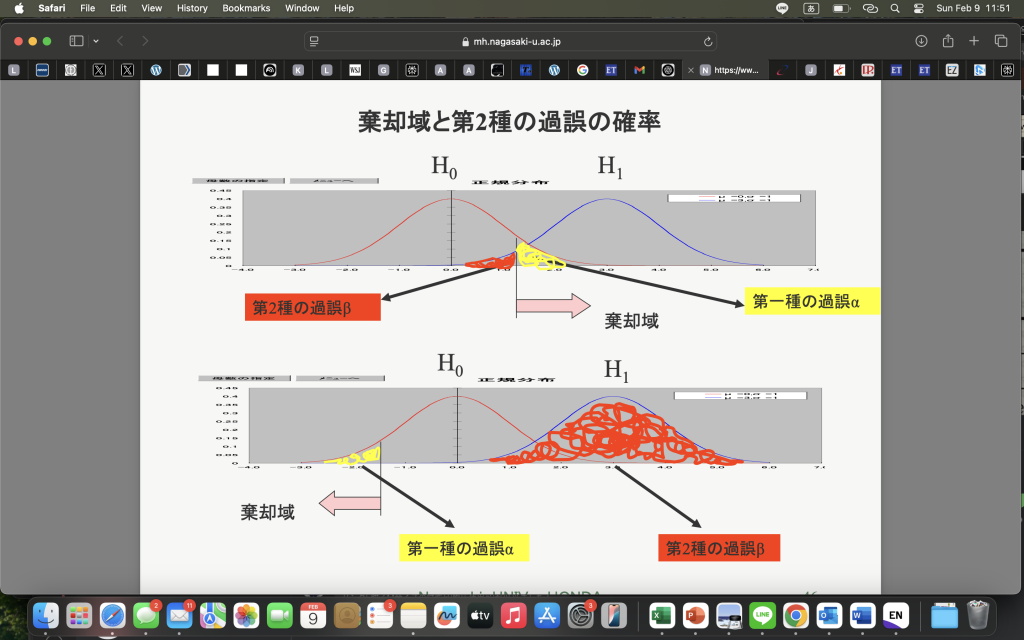Open Control Center from the menu bar
Screen dimensions: 1024x640
(x=919, y=9)
